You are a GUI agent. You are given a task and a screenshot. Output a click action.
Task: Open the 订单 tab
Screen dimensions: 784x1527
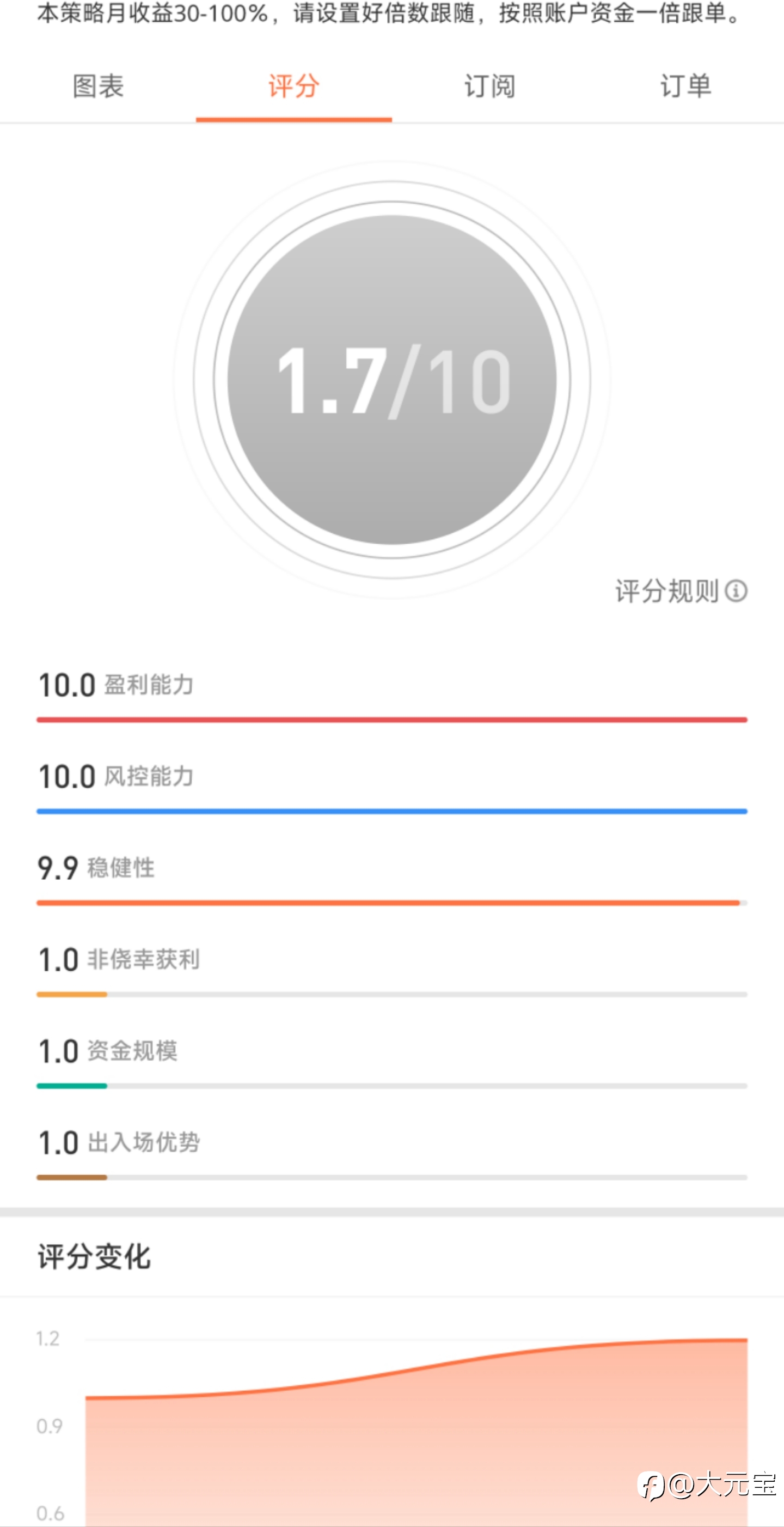pyautogui.click(x=685, y=87)
